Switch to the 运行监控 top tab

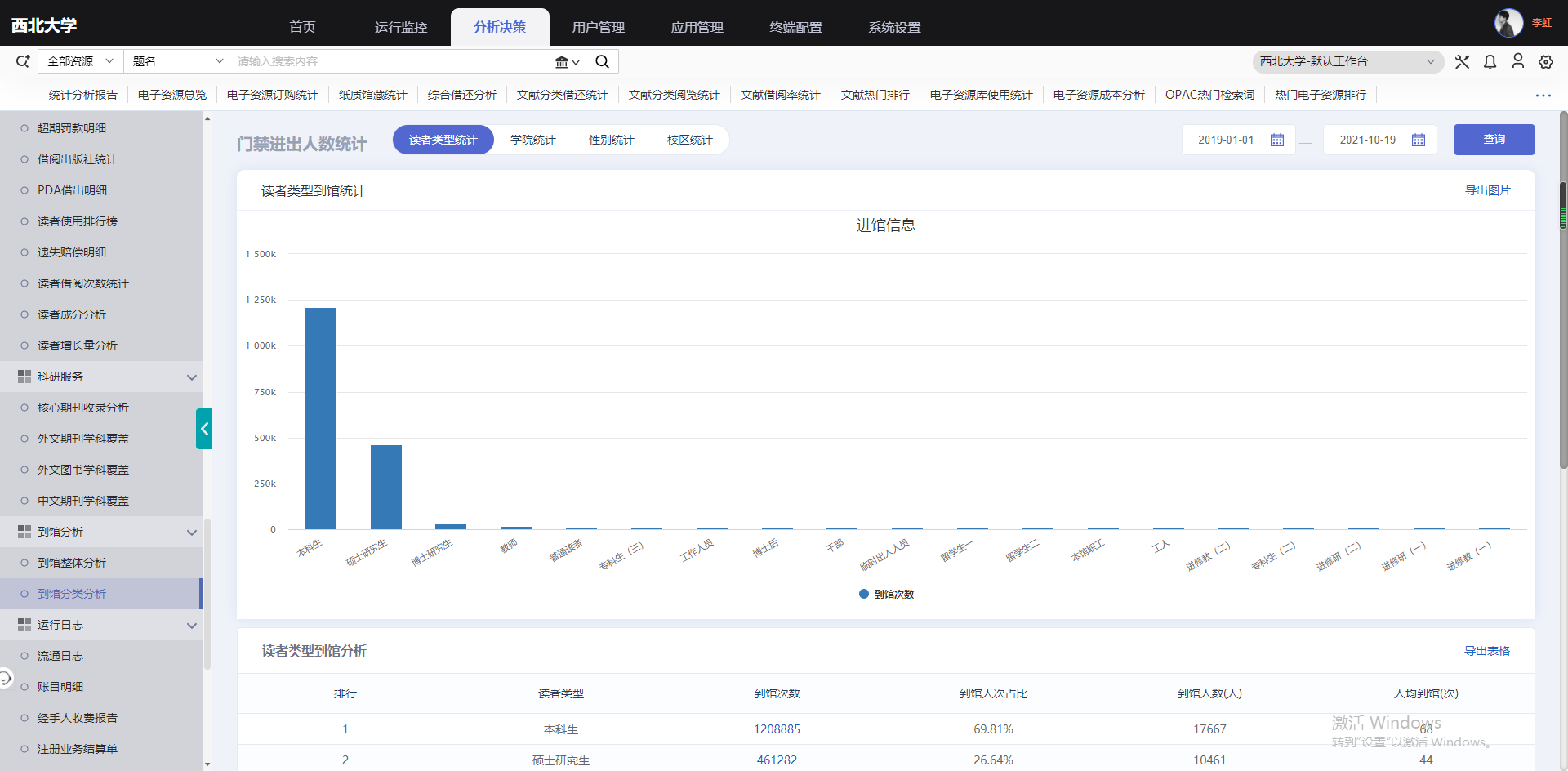tap(400, 27)
